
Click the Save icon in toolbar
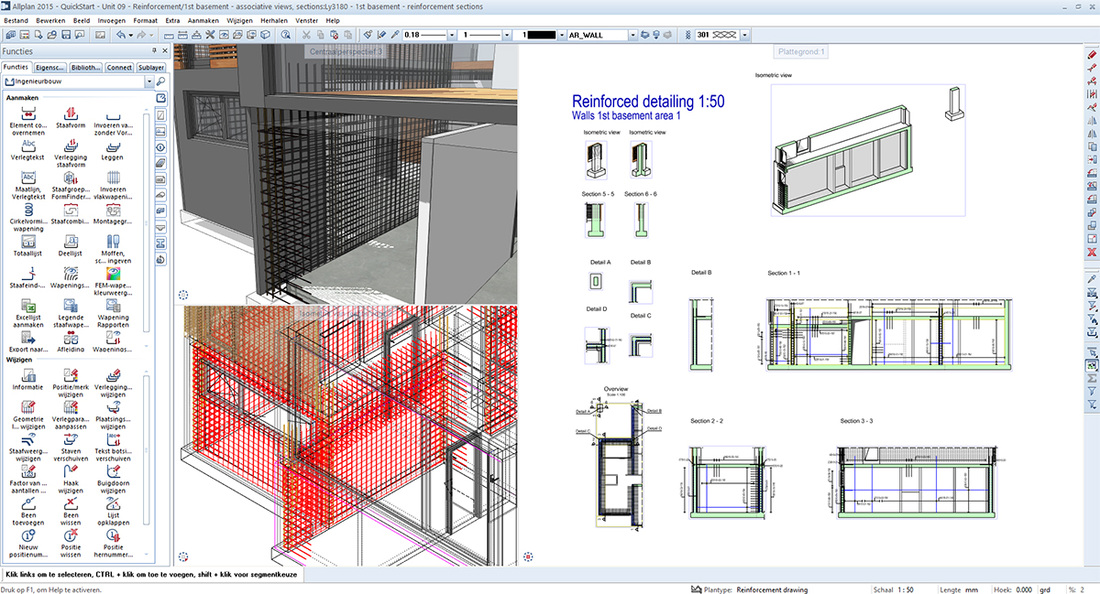(66, 34)
